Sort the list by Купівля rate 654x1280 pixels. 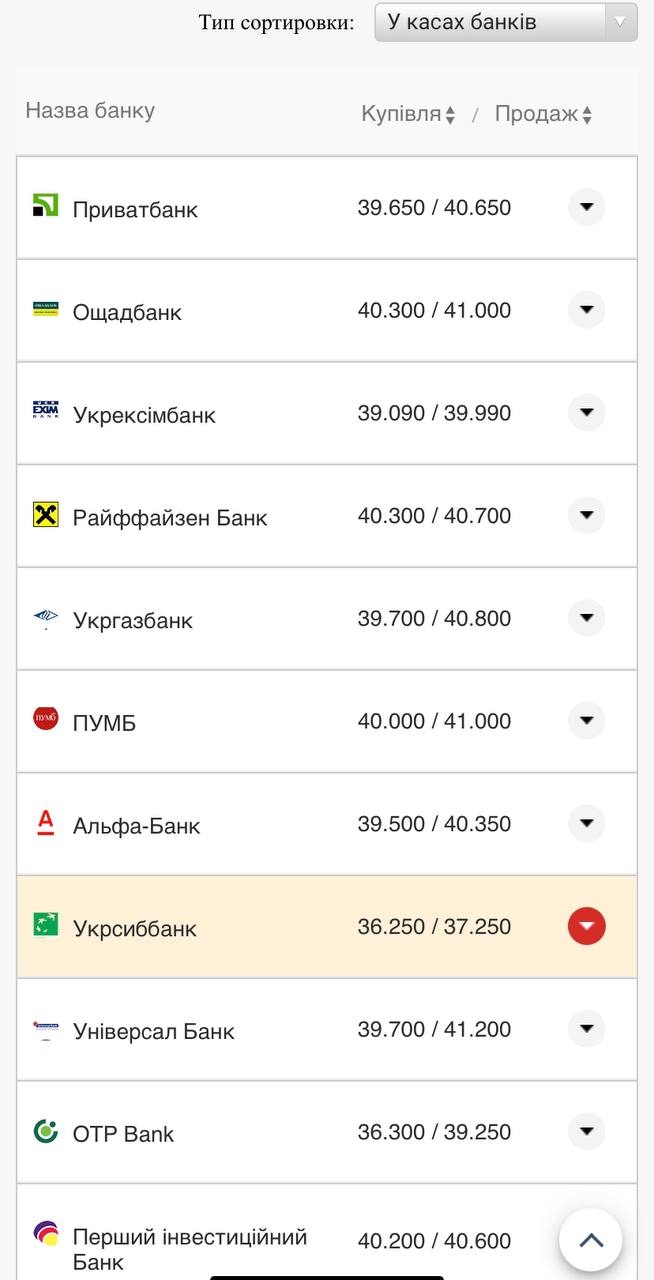coord(408,115)
